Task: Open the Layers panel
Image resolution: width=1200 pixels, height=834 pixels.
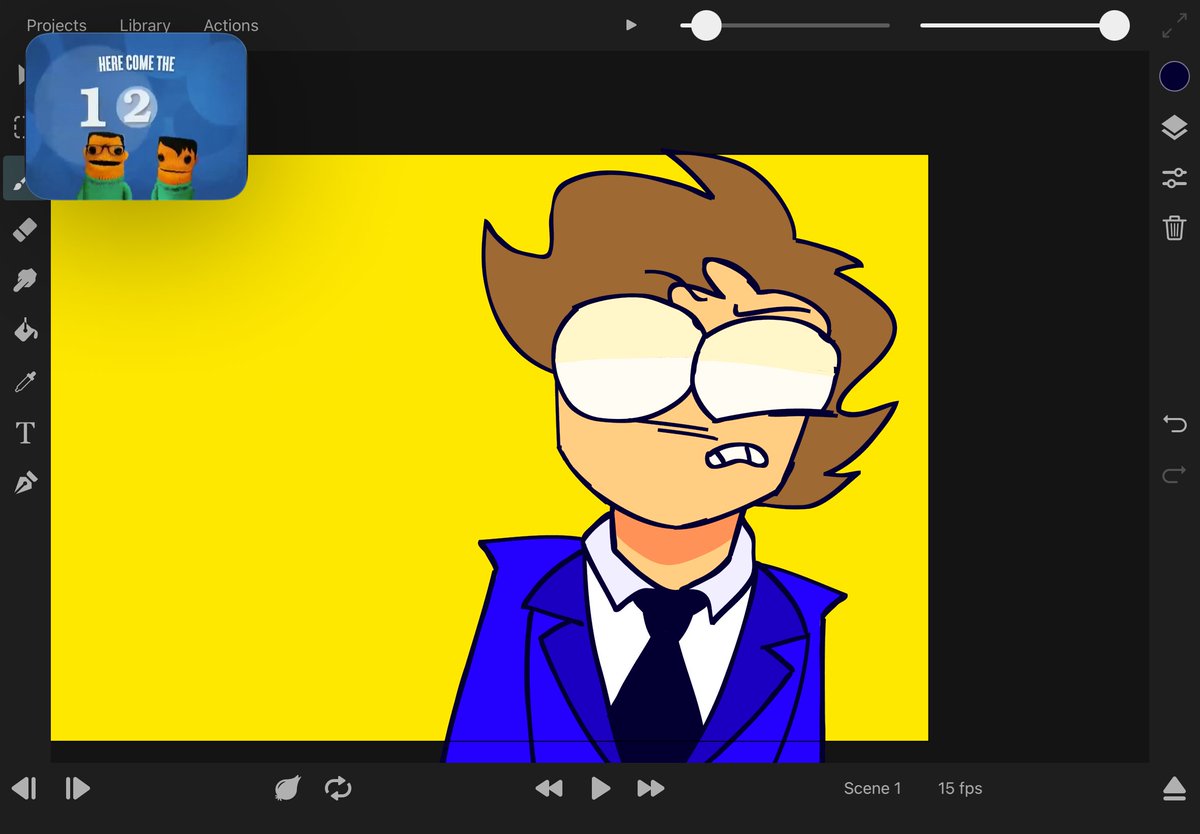Action: (x=1174, y=127)
